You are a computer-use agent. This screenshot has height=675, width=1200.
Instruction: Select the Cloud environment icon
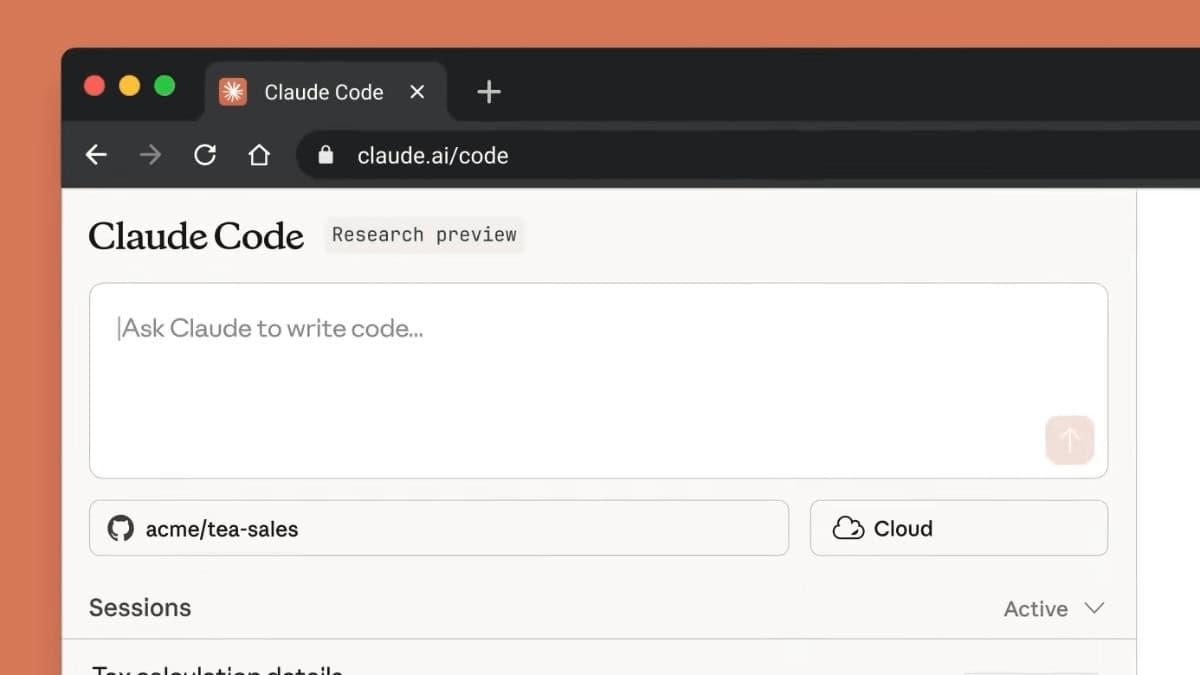coord(848,528)
